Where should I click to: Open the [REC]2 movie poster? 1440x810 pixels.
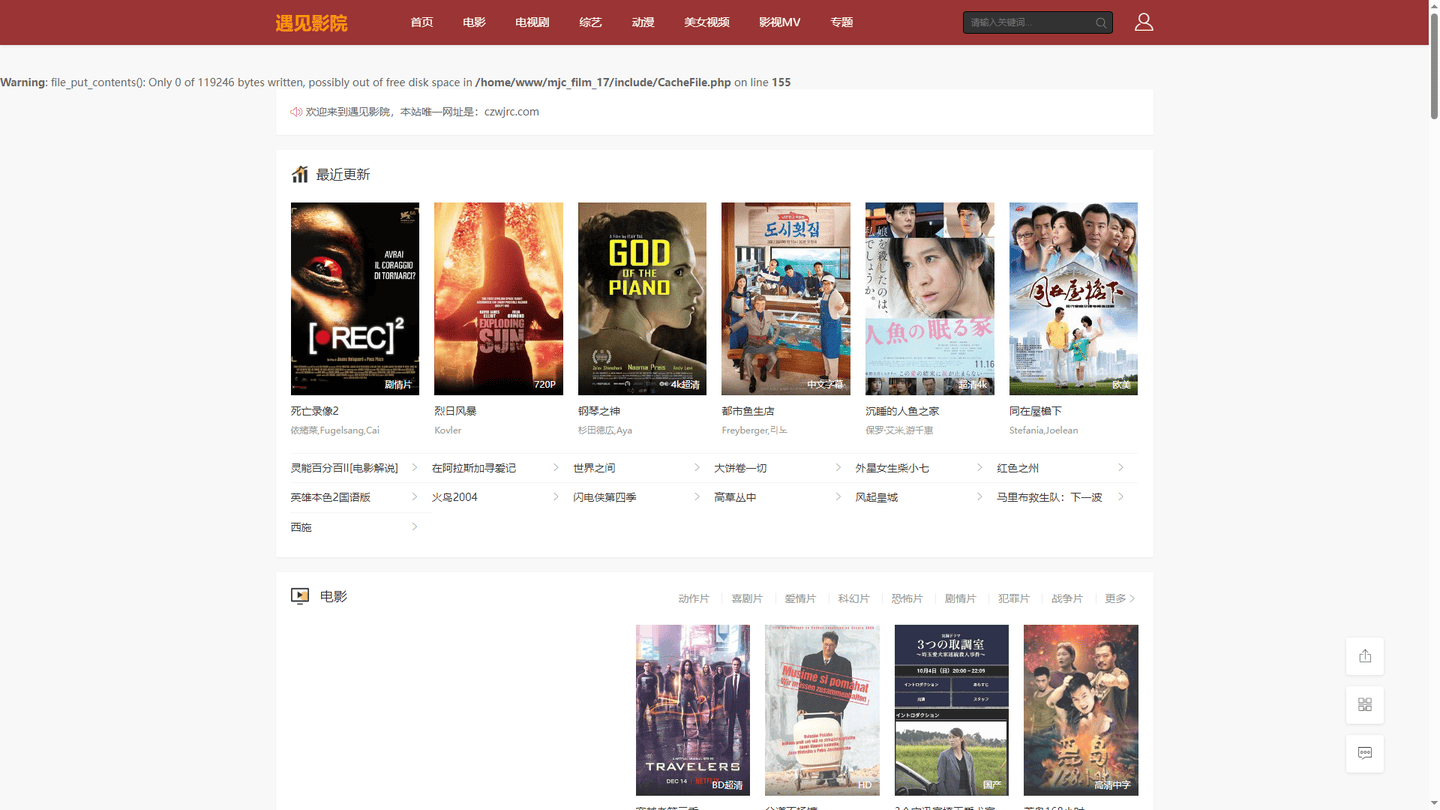click(x=355, y=299)
